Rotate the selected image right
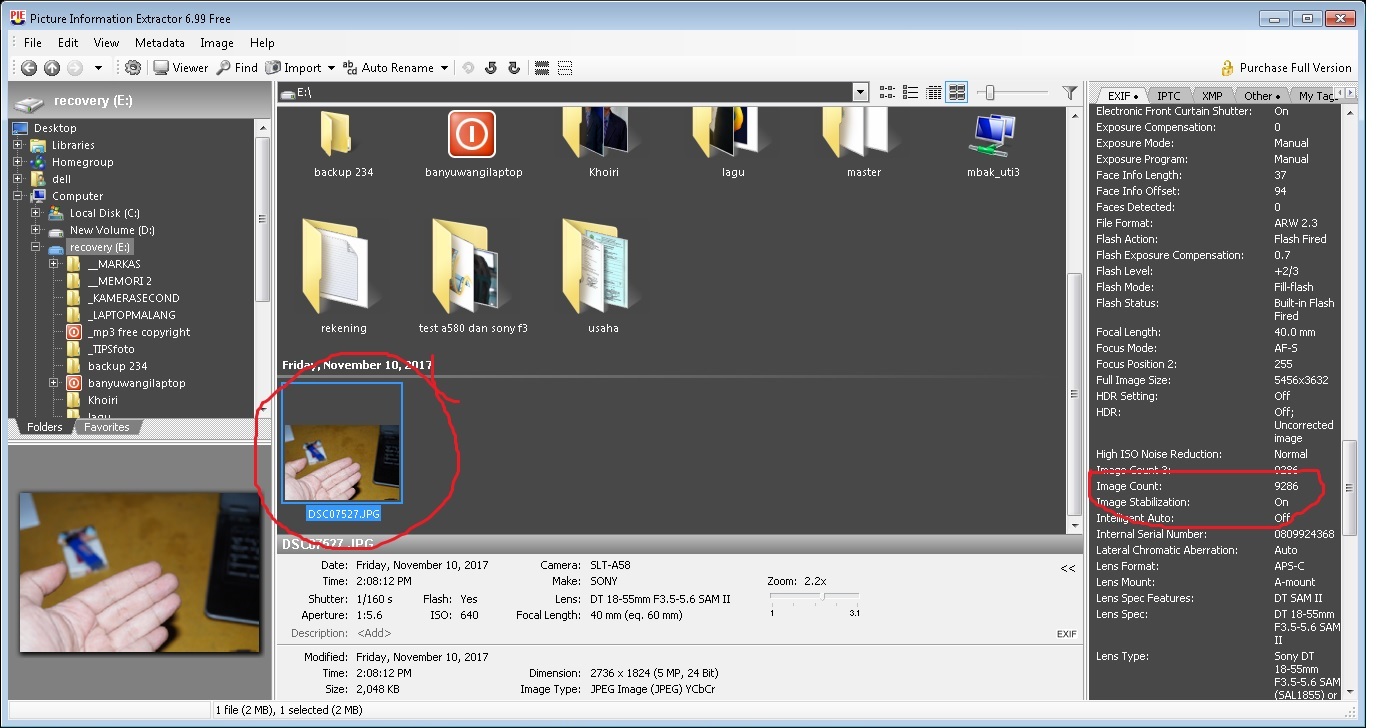This screenshot has height=728, width=1384. (513, 67)
